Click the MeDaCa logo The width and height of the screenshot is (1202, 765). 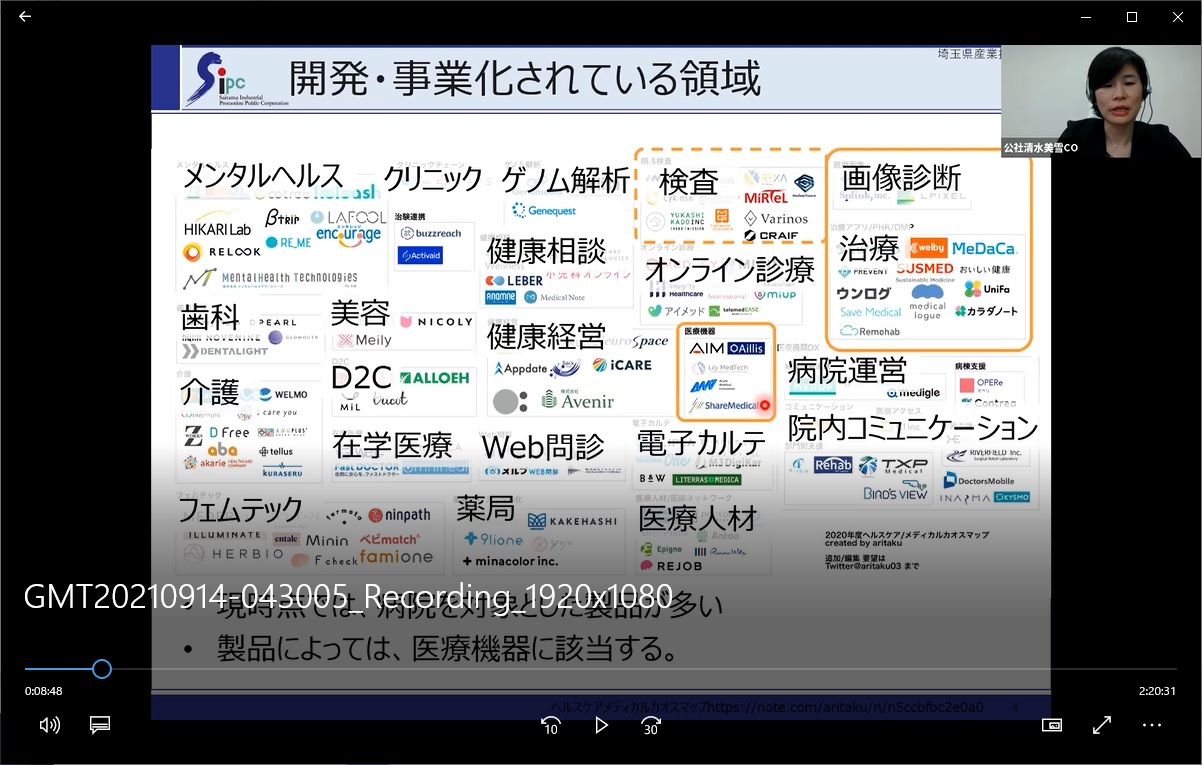(984, 248)
